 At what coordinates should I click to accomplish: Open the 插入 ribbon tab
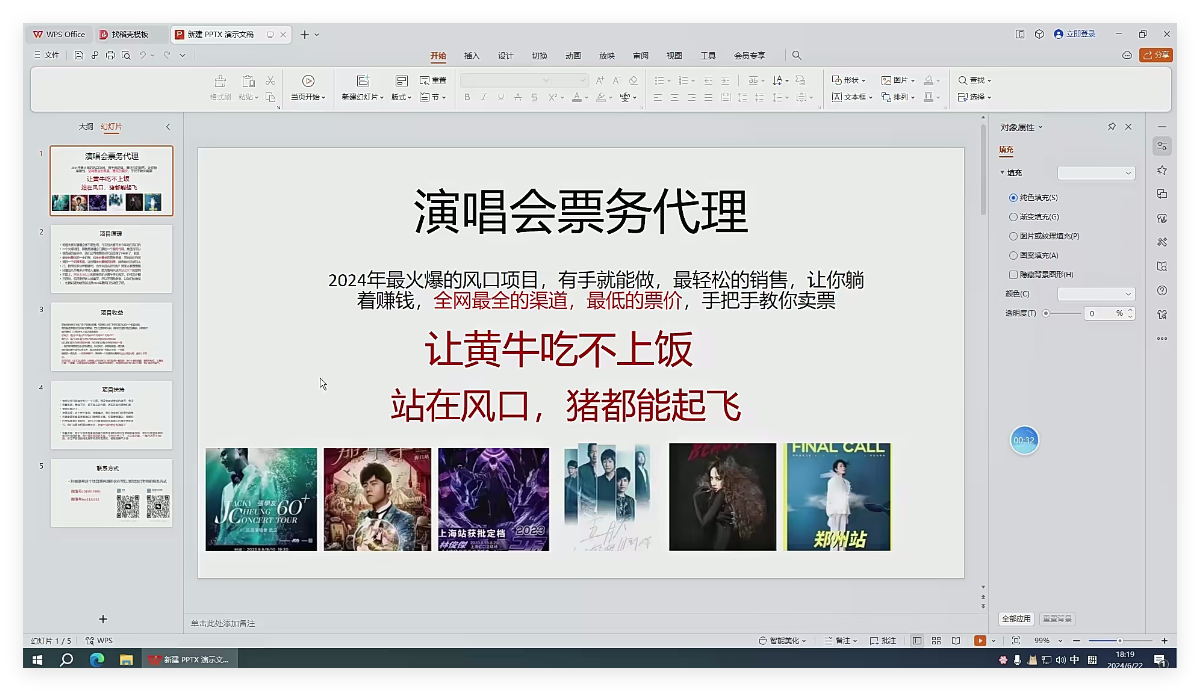click(x=472, y=55)
